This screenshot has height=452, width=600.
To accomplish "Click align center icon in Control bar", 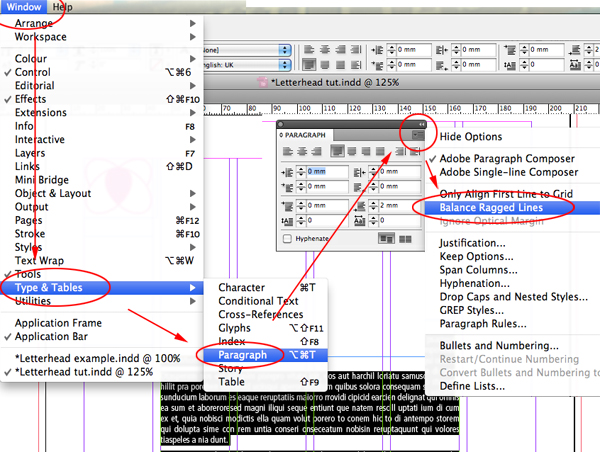I will tap(325, 50).
